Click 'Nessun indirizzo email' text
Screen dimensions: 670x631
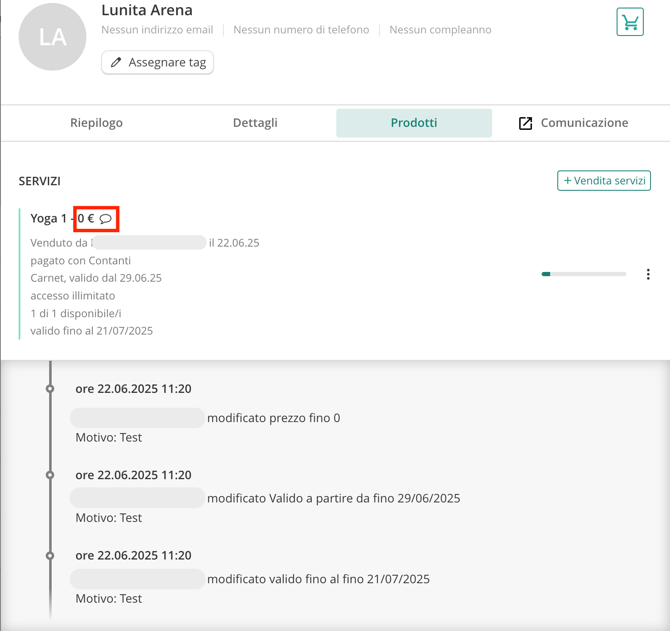[157, 30]
